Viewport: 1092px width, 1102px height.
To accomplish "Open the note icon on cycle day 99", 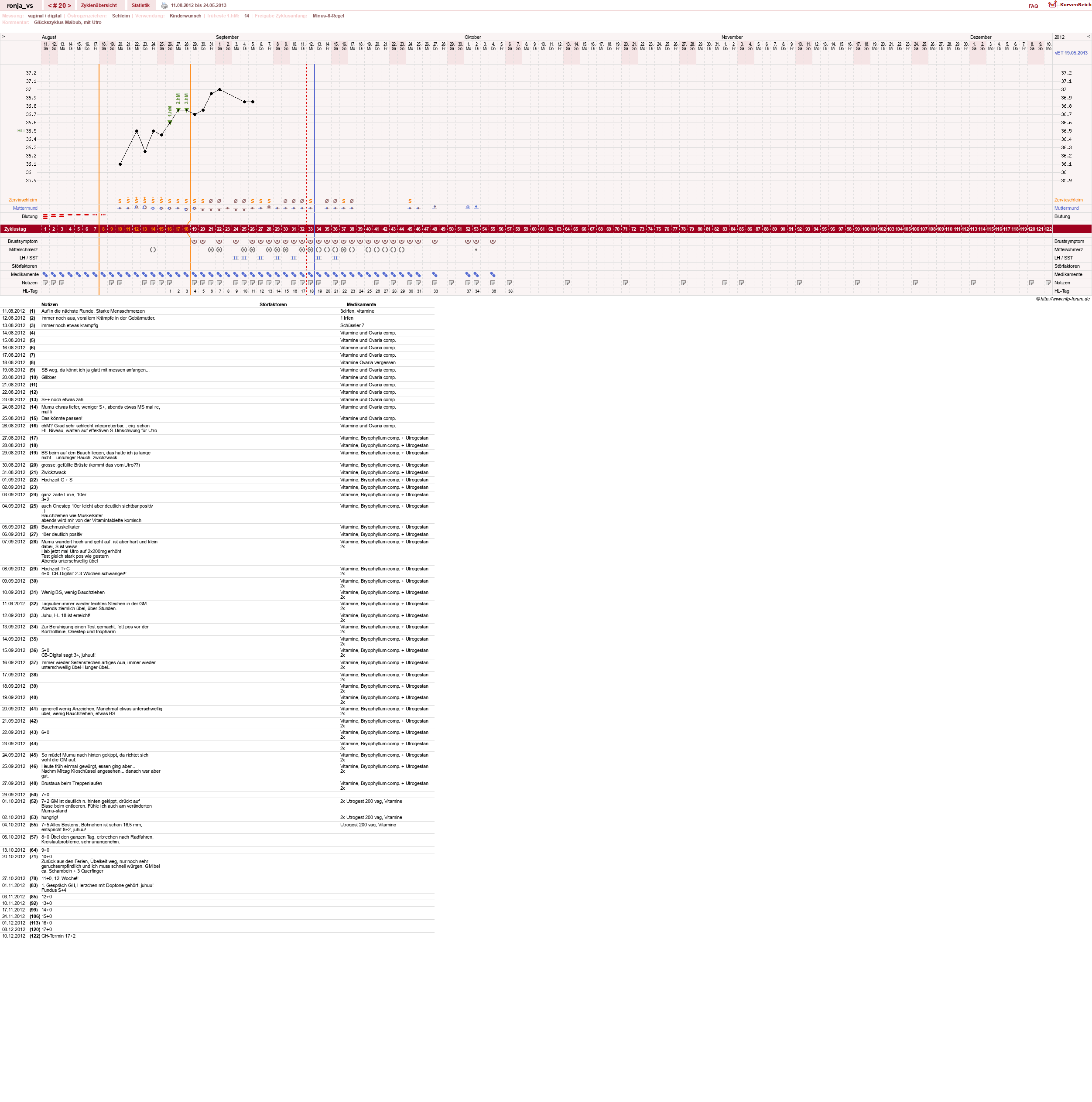I will pos(858,283).
